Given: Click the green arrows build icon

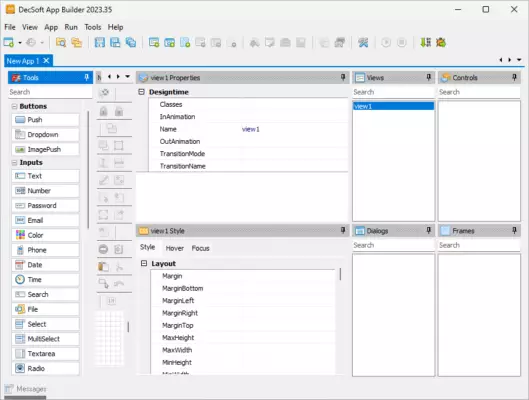Looking at the screenshot, I should pyautogui.click(x=425, y=42).
